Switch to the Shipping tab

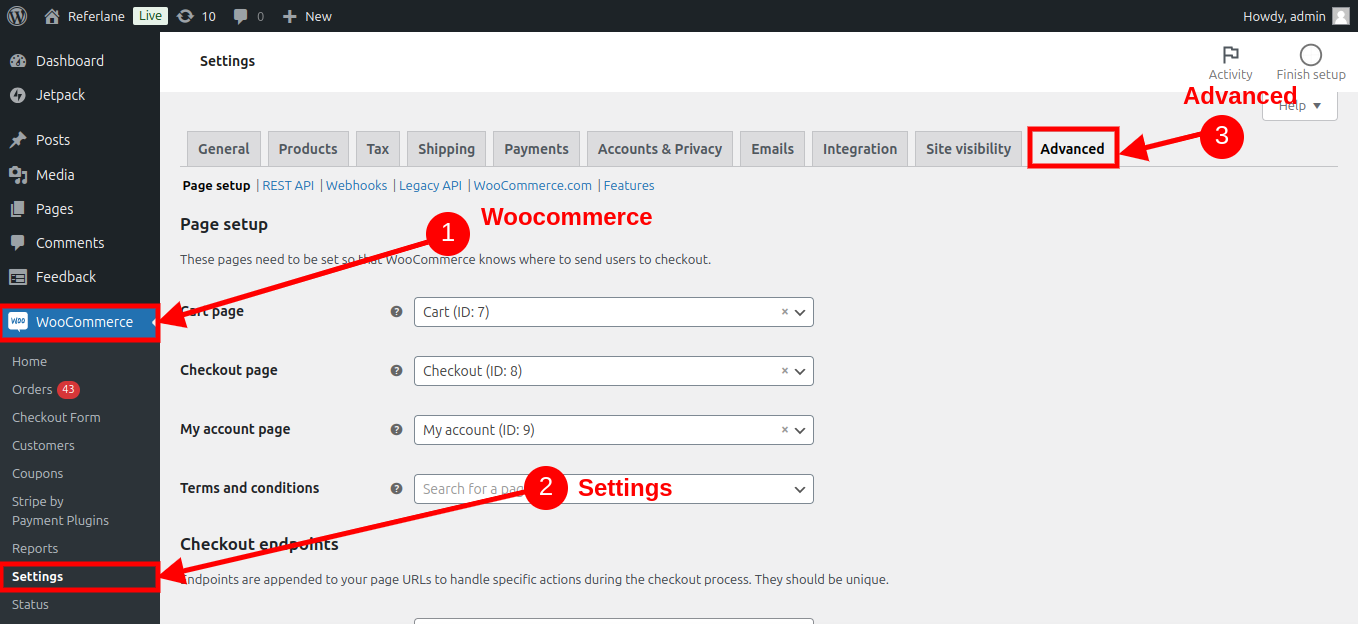click(446, 149)
